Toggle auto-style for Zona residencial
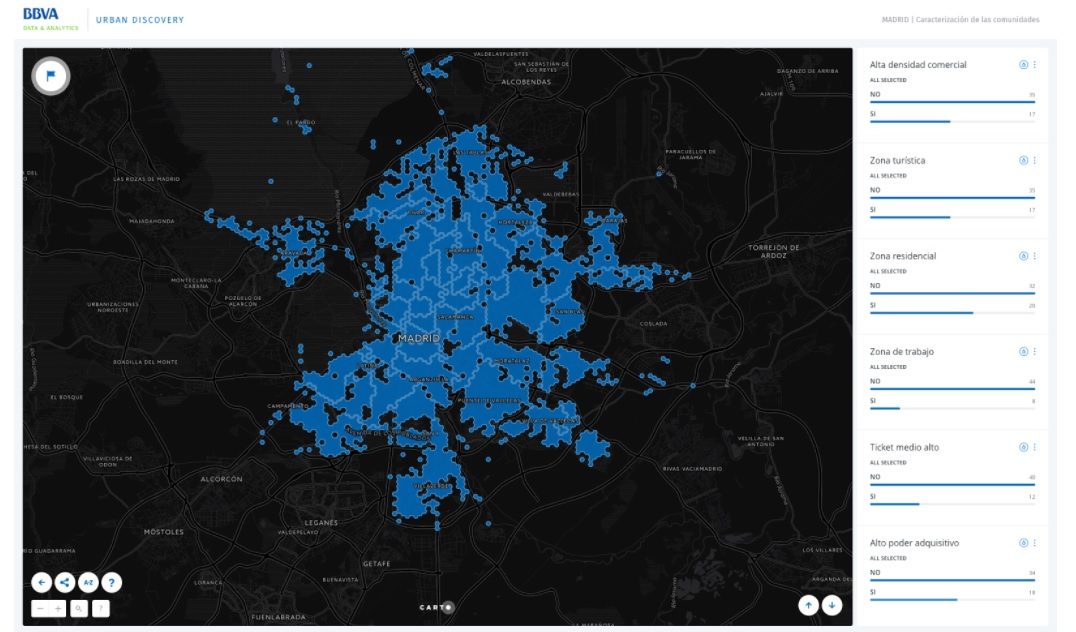Viewport: 1076px width, 632px height. (x=1023, y=256)
